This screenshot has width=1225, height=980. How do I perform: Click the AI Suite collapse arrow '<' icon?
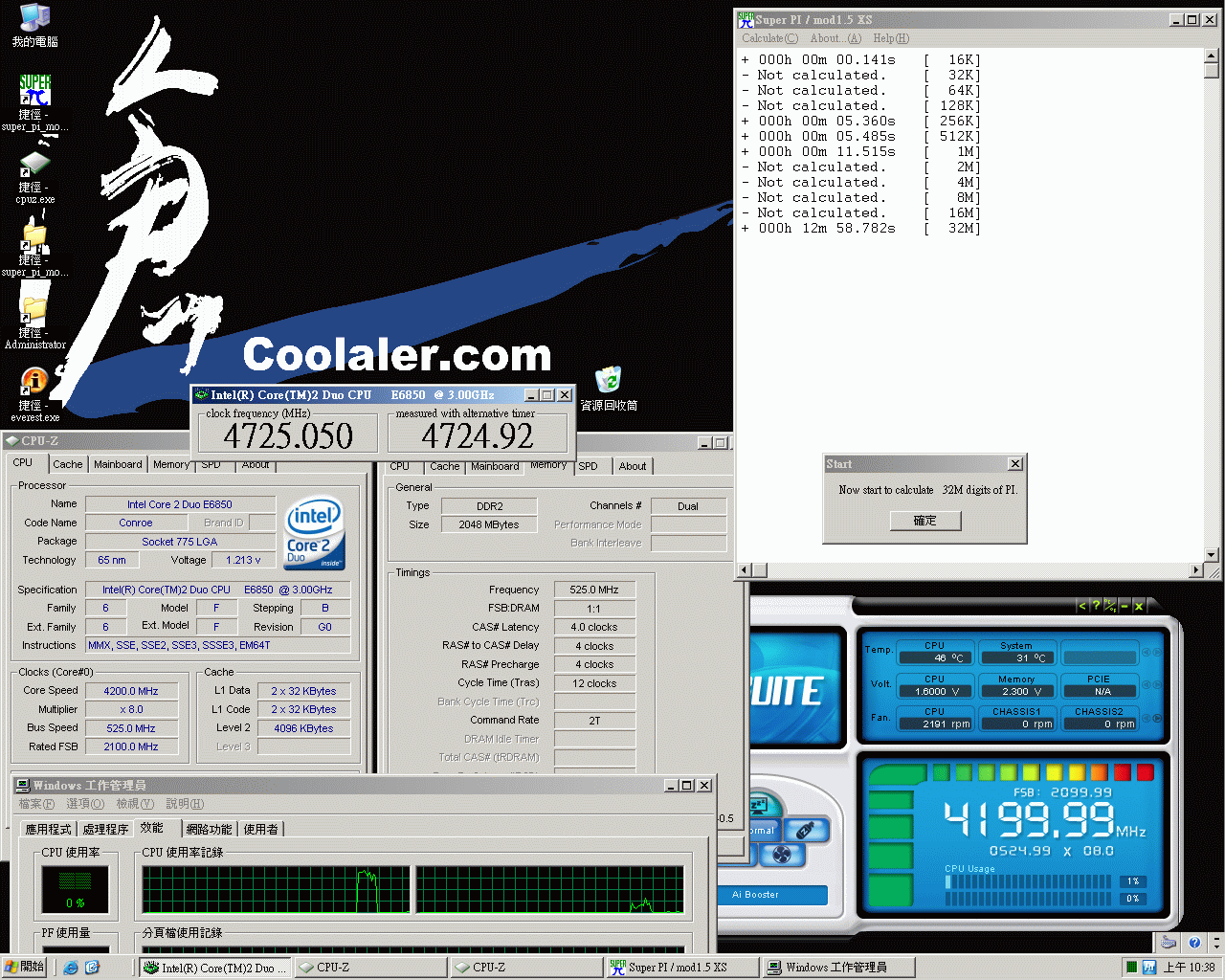click(1082, 606)
